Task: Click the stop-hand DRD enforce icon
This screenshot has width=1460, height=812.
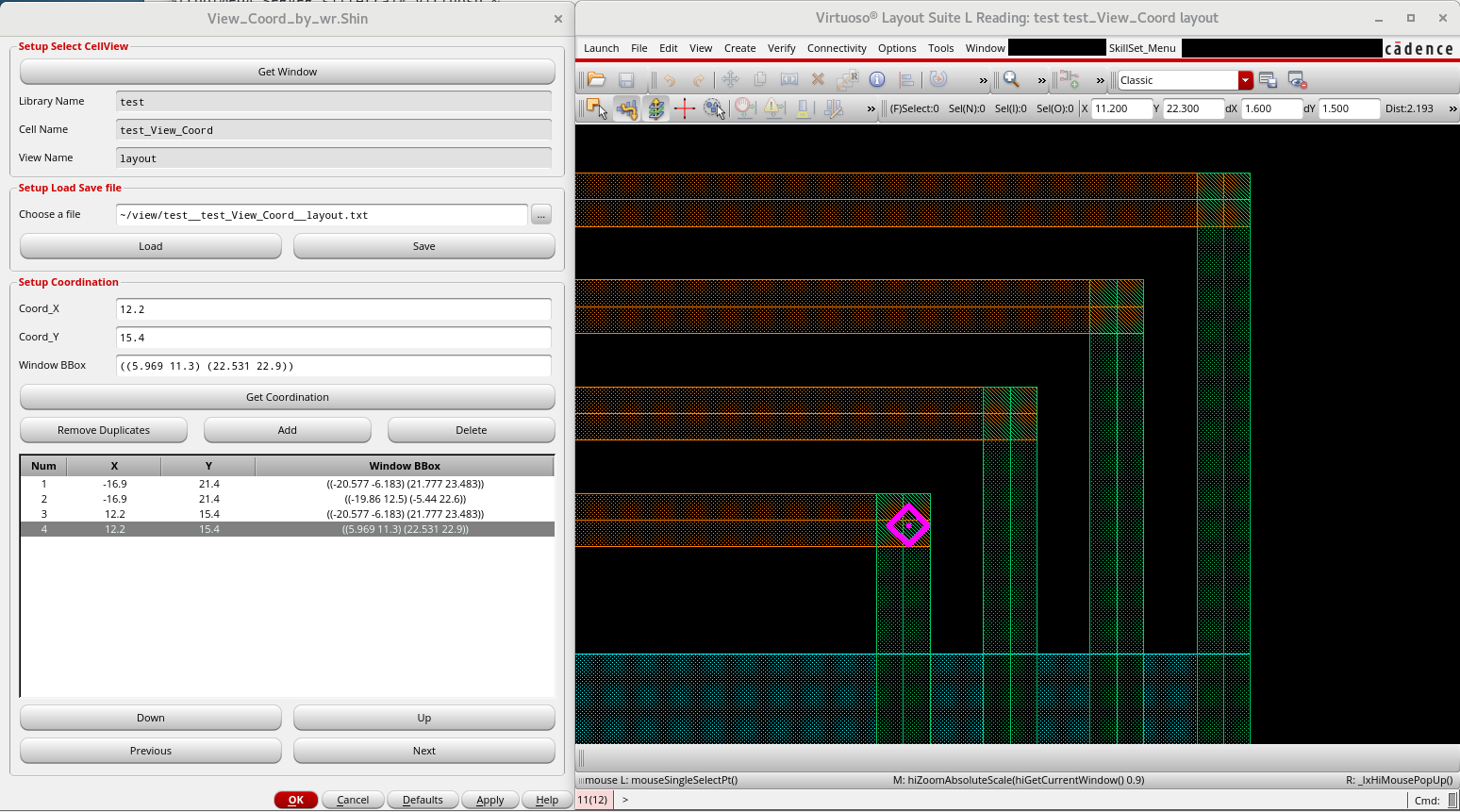Action: (745, 108)
